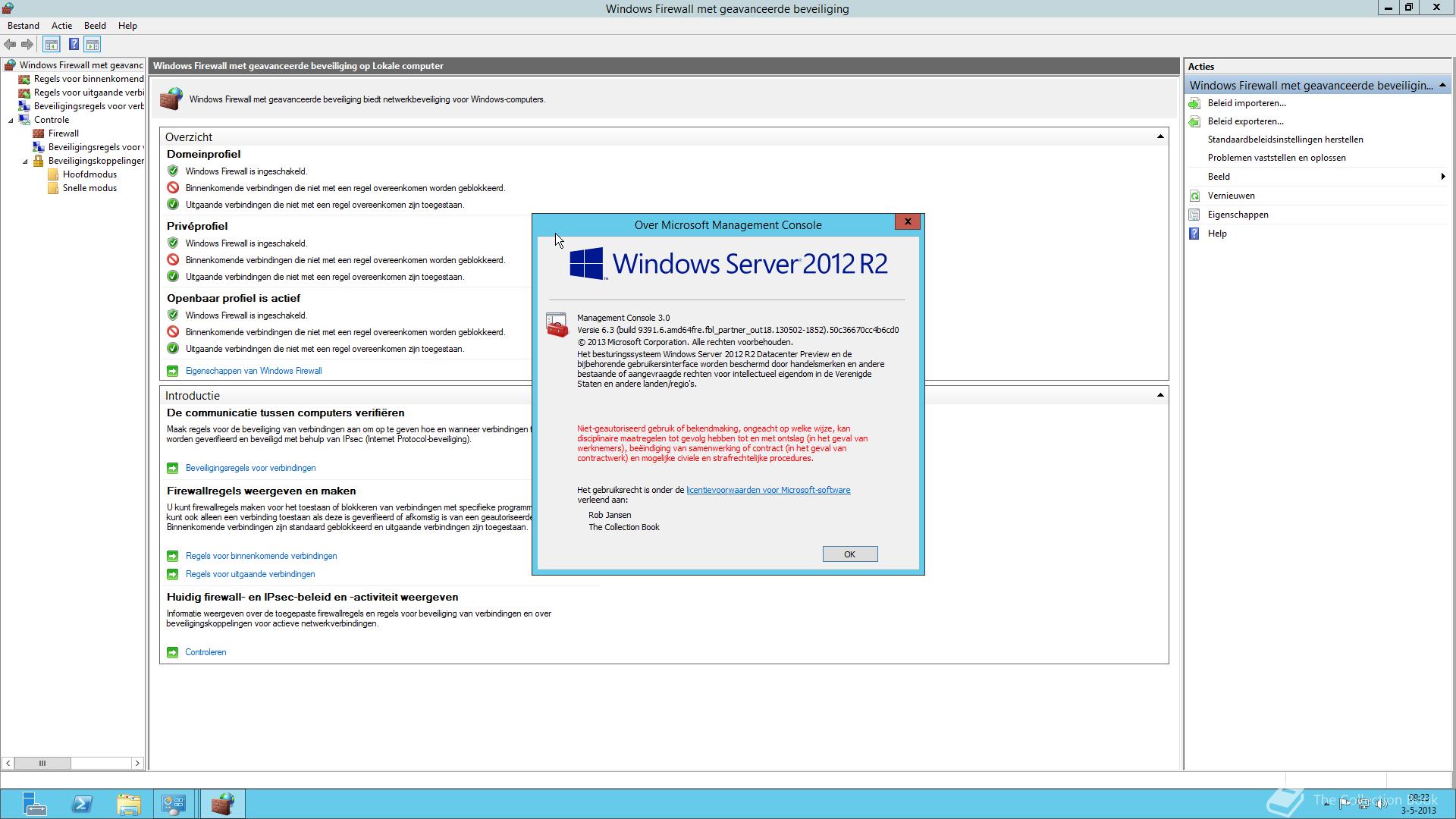This screenshot has width=1456, height=819.
Task: Toggle the action pane toolbar icon
Action: (93, 45)
